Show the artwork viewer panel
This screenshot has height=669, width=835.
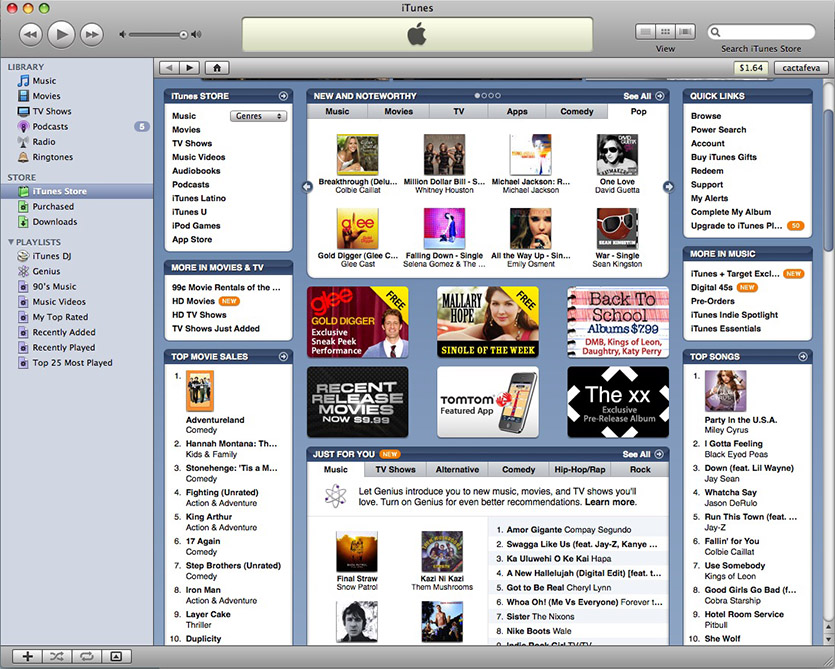[115, 656]
